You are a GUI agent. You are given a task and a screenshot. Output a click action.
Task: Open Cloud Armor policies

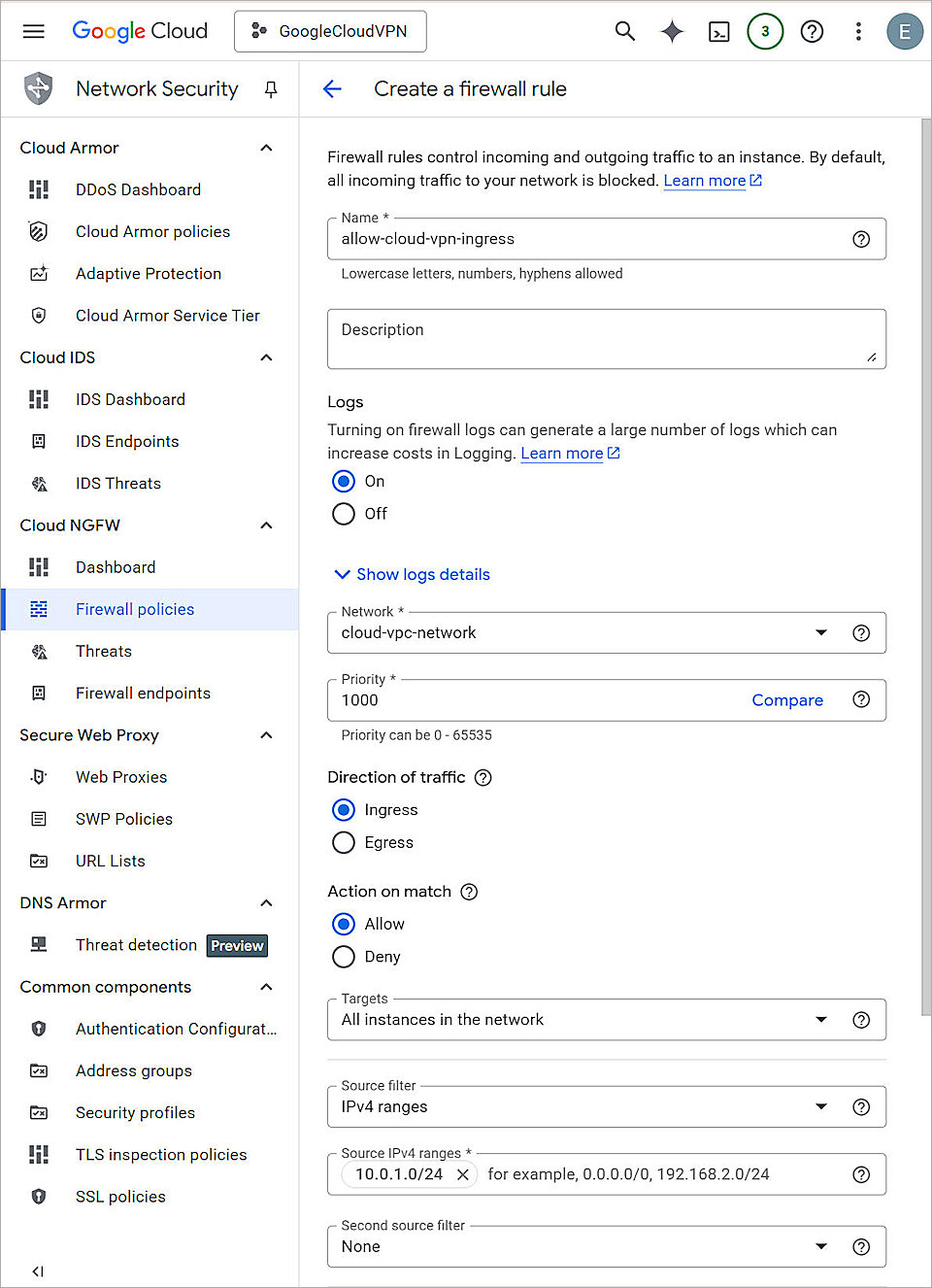pos(152,231)
